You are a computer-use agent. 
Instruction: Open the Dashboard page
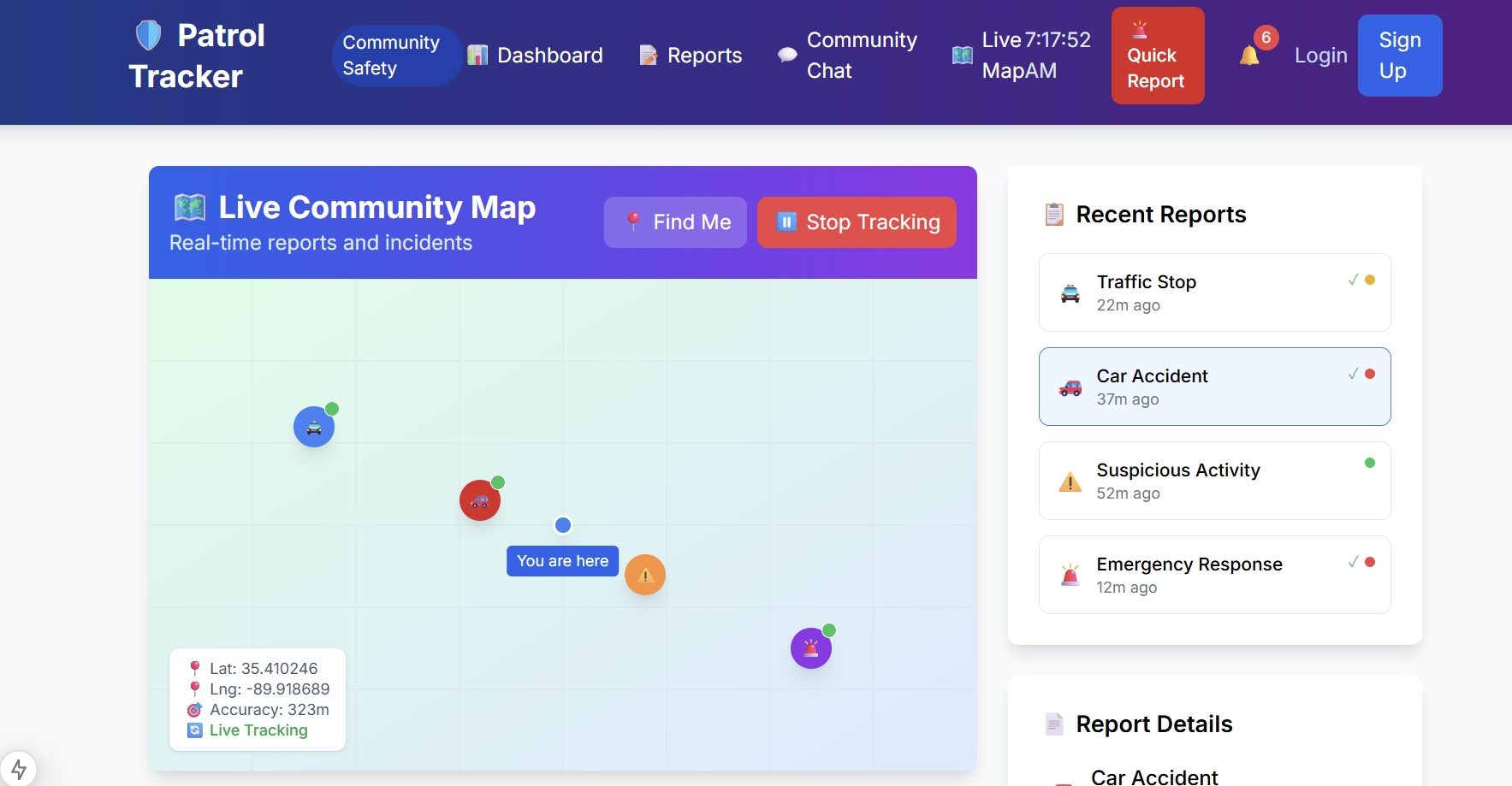pyautogui.click(x=536, y=56)
